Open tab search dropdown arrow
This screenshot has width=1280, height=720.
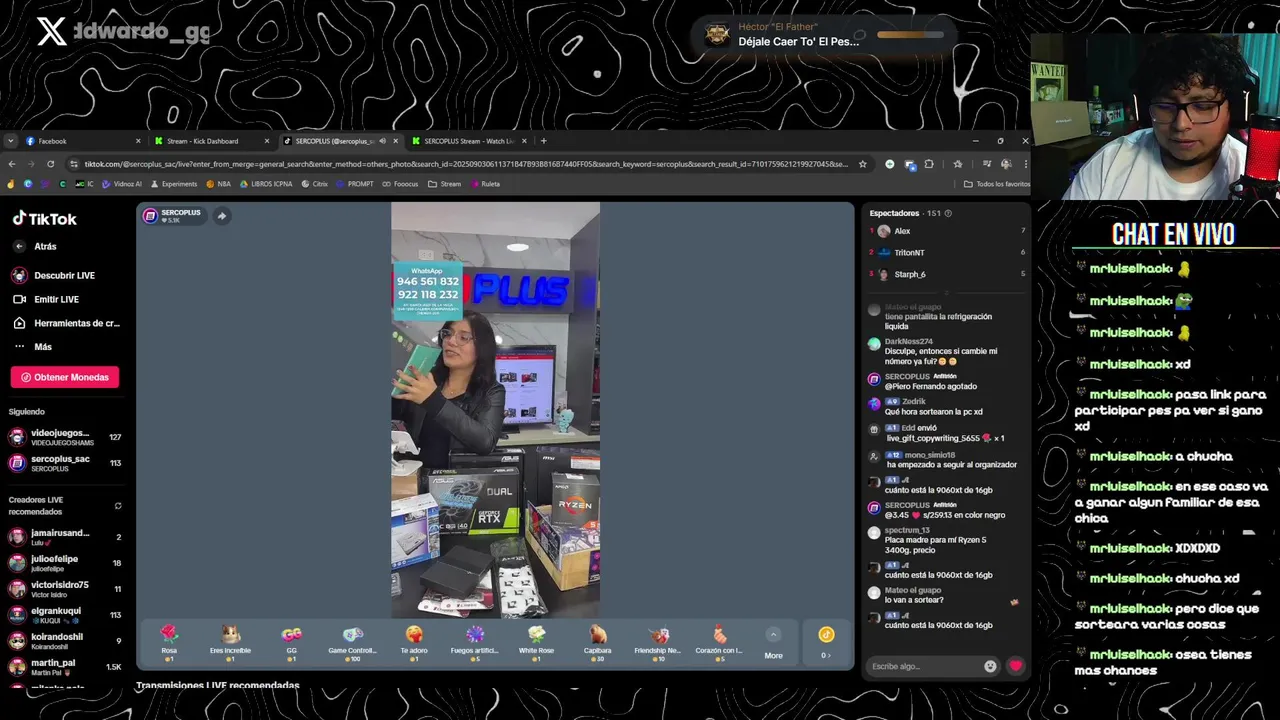(10, 141)
